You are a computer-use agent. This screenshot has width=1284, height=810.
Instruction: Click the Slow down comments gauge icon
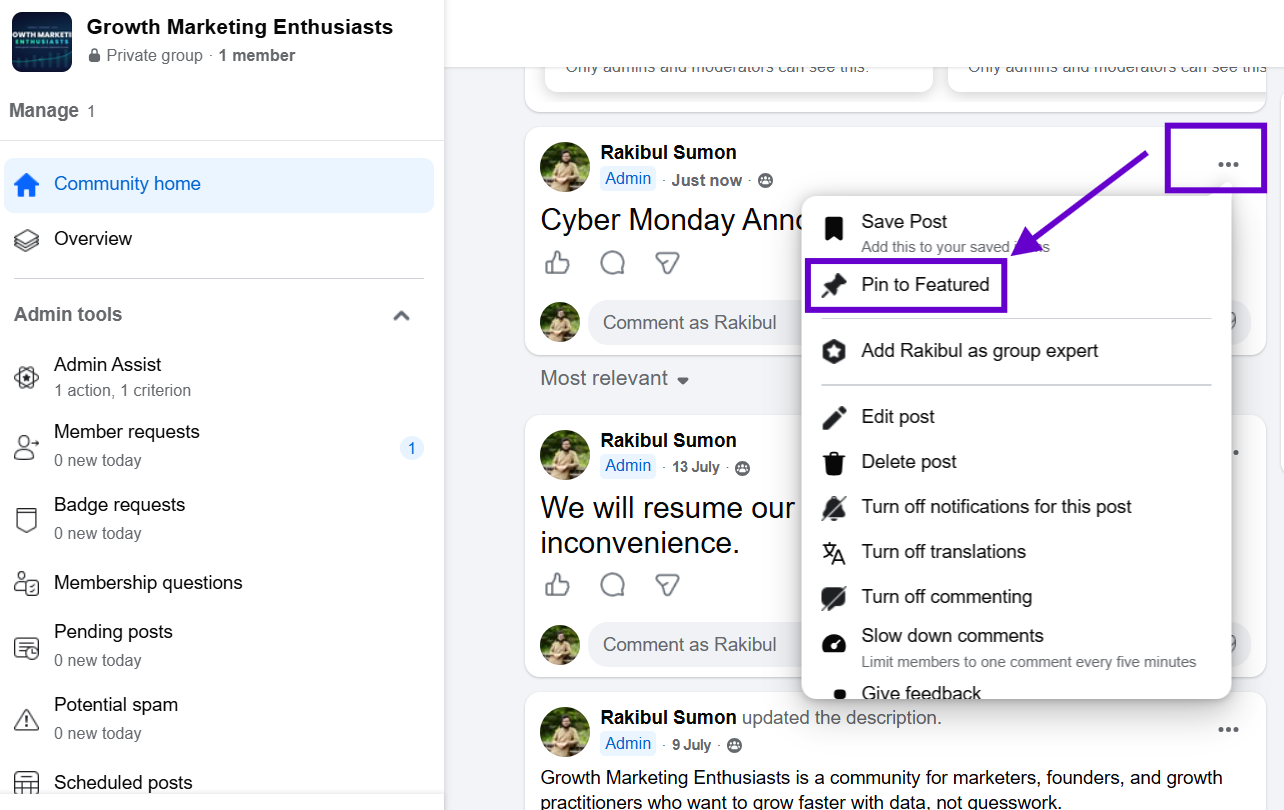point(833,643)
